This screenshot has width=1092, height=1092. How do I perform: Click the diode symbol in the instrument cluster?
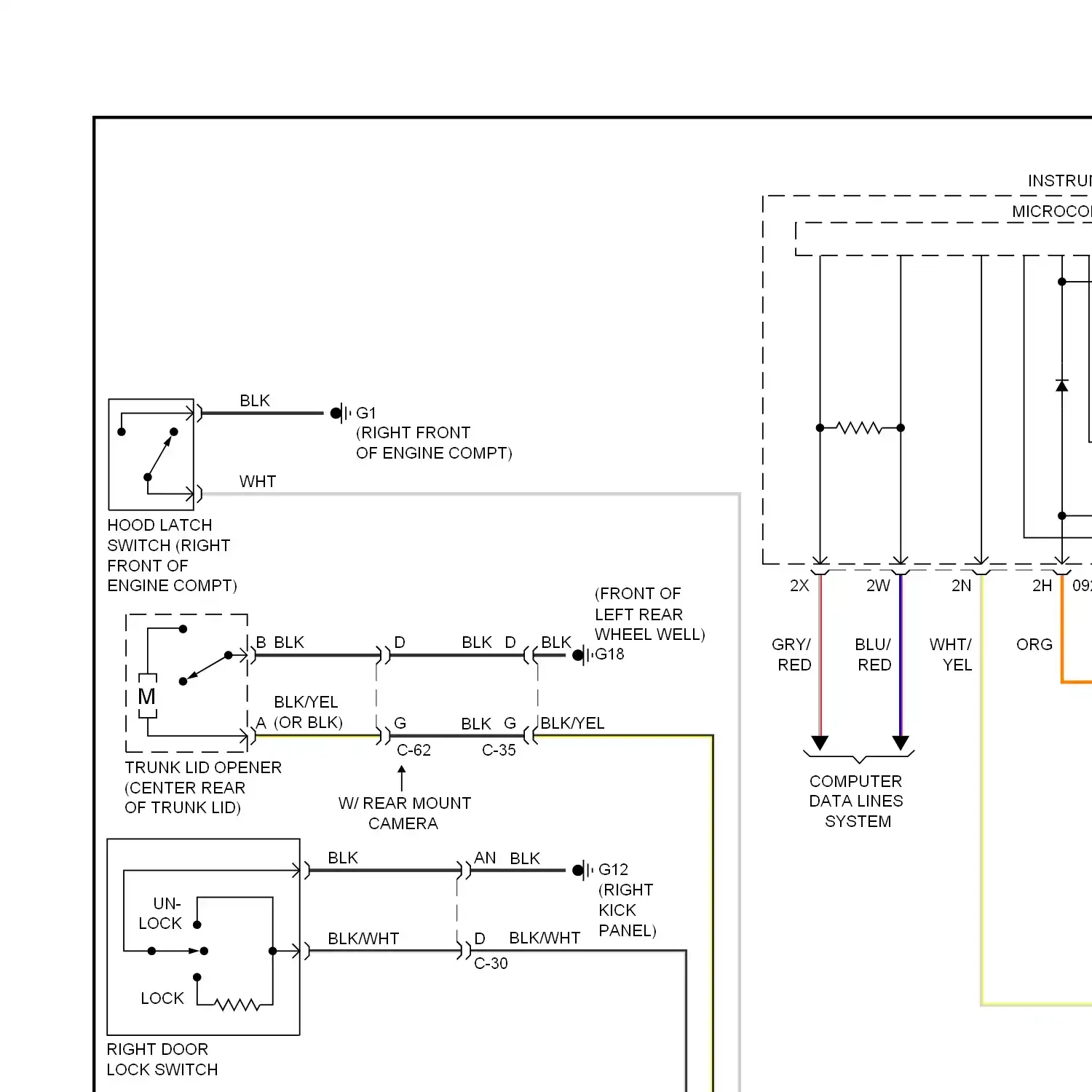click(1062, 385)
